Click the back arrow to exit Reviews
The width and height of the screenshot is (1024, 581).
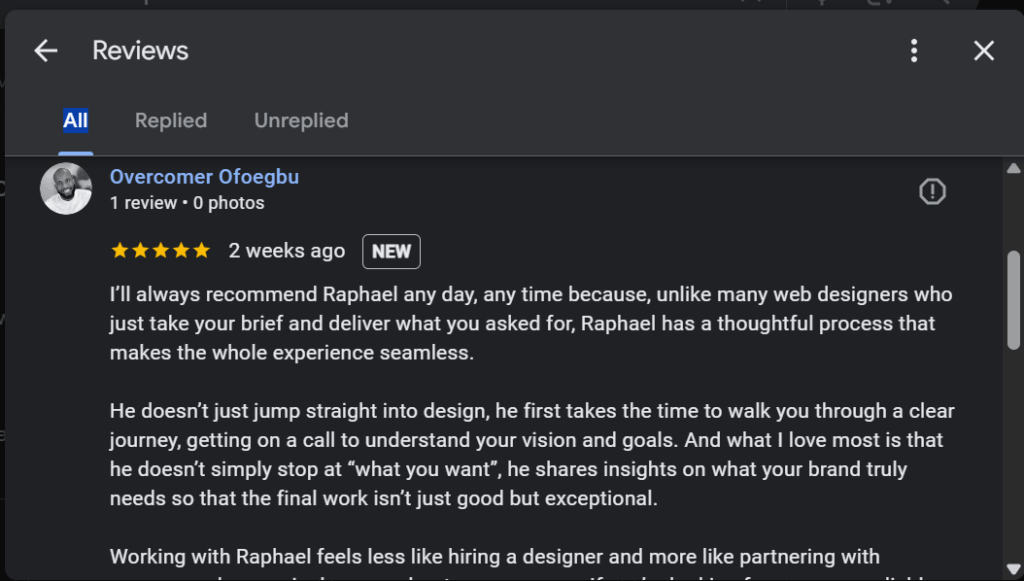pos(45,50)
